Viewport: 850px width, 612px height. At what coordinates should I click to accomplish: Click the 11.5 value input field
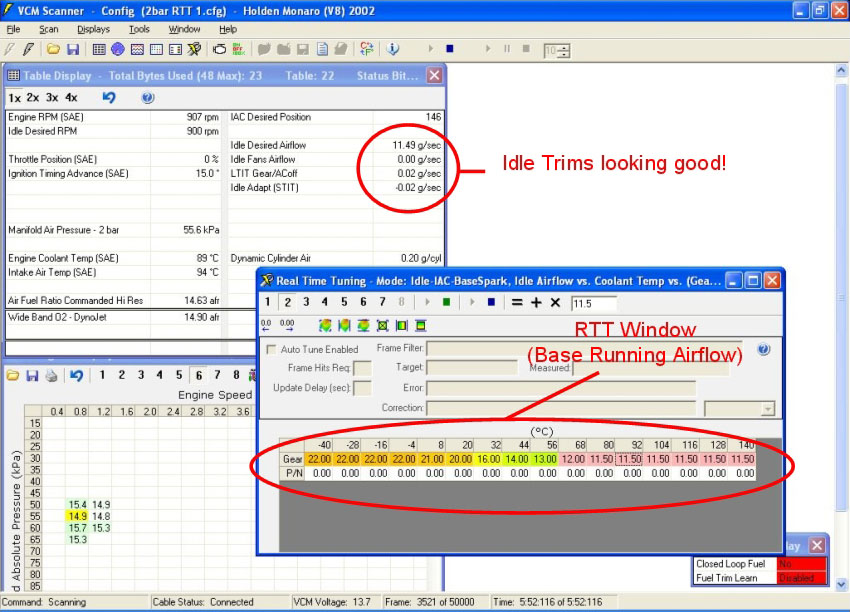click(593, 302)
